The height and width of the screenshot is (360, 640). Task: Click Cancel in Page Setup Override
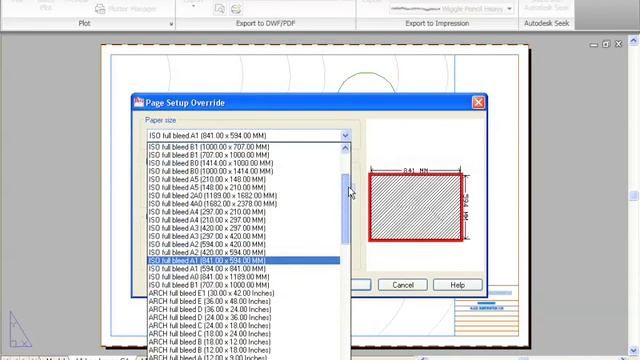(403, 285)
